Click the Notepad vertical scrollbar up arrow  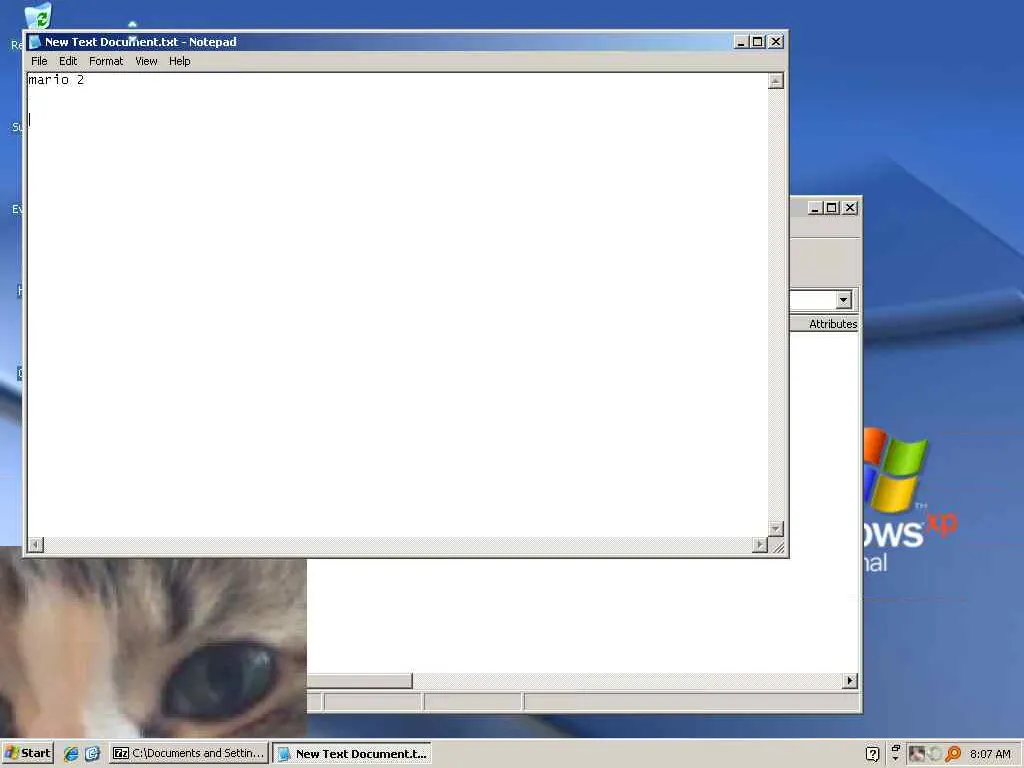(x=775, y=81)
